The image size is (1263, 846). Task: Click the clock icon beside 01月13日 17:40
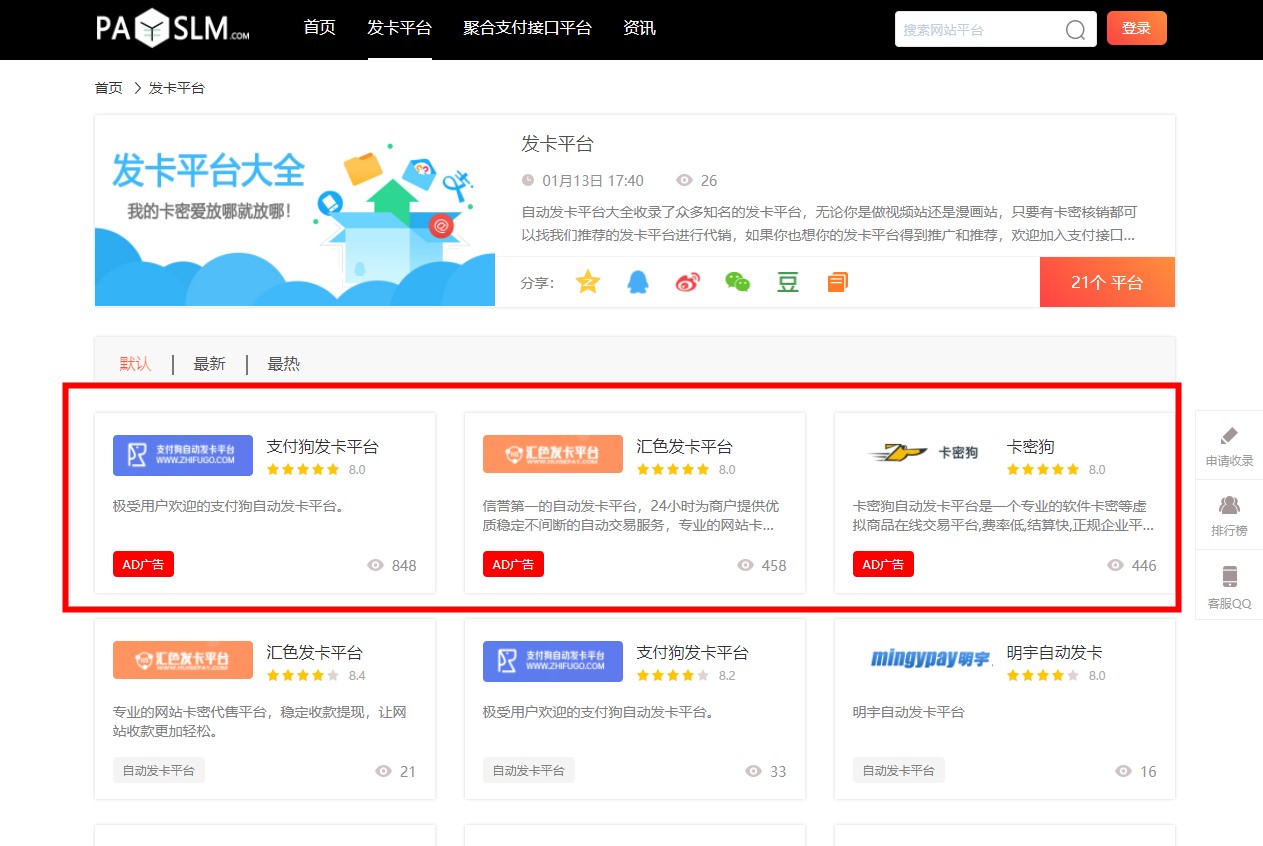(x=528, y=181)
